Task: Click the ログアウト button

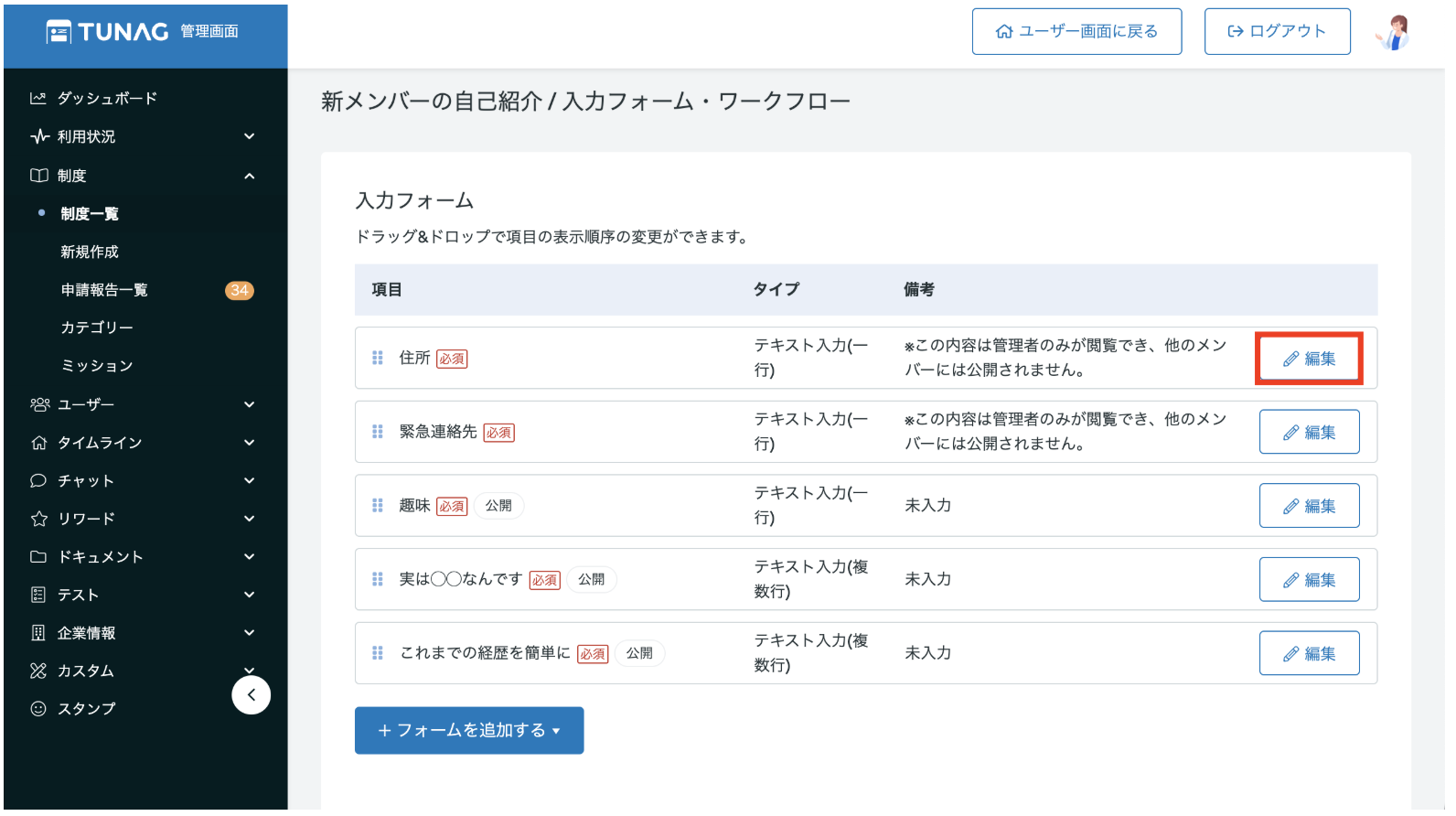Action: [1277, 32]
